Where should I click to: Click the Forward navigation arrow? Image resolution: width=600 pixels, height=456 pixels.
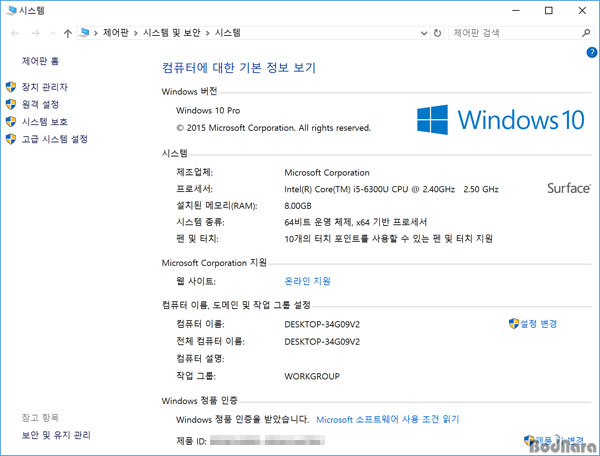(36, 33)
